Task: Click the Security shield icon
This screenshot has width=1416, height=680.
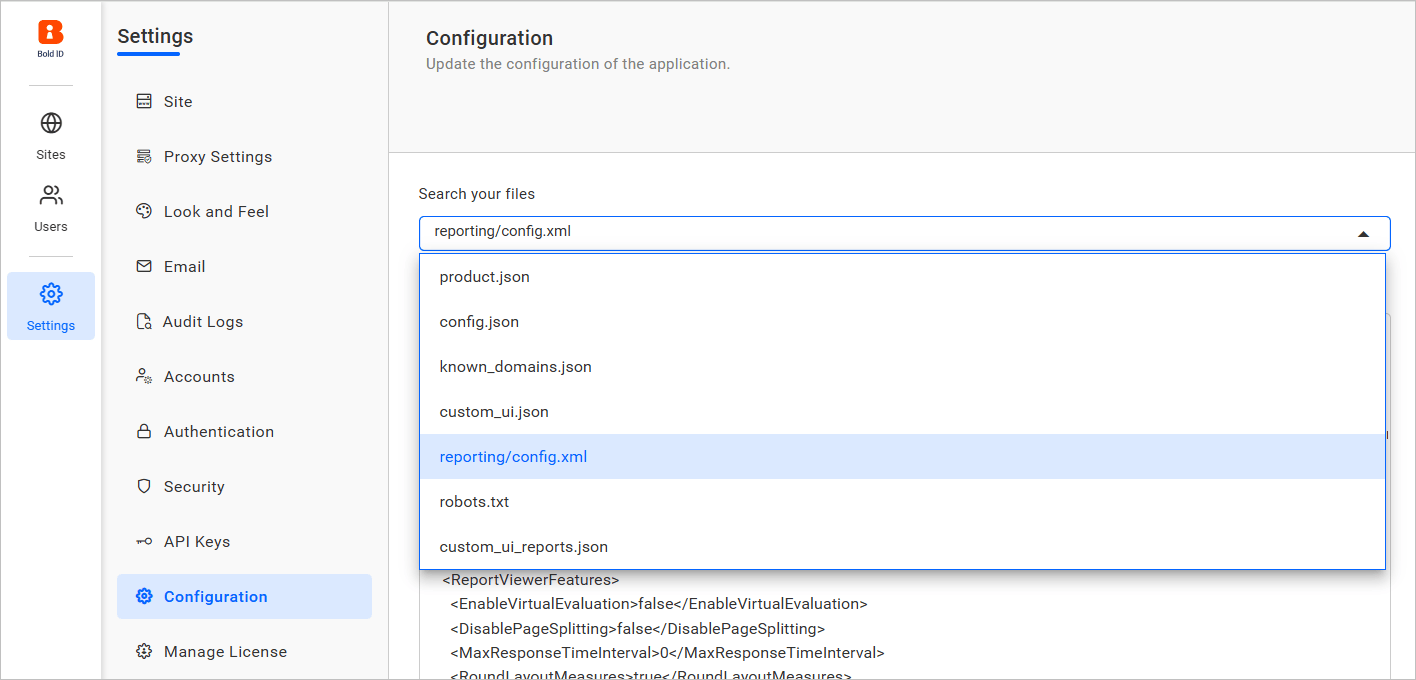Action: click(143, 486)
